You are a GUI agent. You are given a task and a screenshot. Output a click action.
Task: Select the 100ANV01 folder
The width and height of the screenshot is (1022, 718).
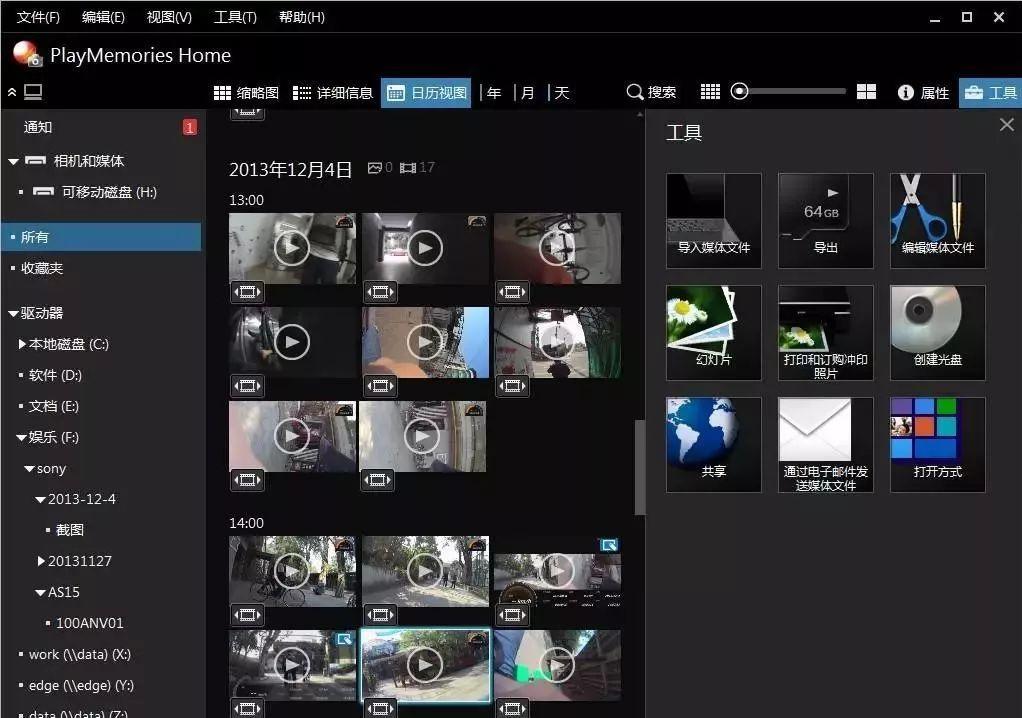click(x=89, y=624)
